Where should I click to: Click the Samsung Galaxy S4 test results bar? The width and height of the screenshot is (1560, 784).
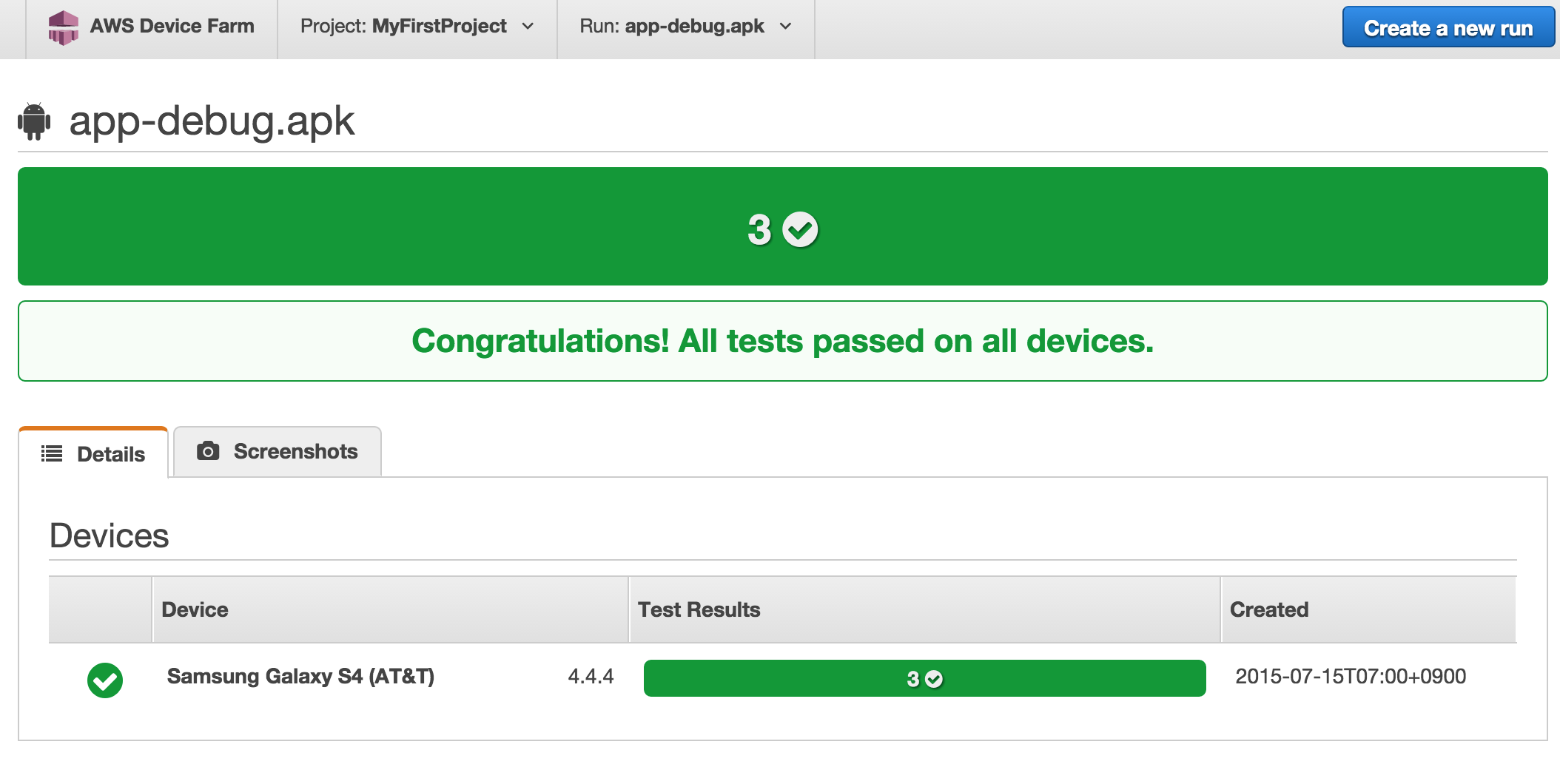pyautogui.click(x=924, y=678)
